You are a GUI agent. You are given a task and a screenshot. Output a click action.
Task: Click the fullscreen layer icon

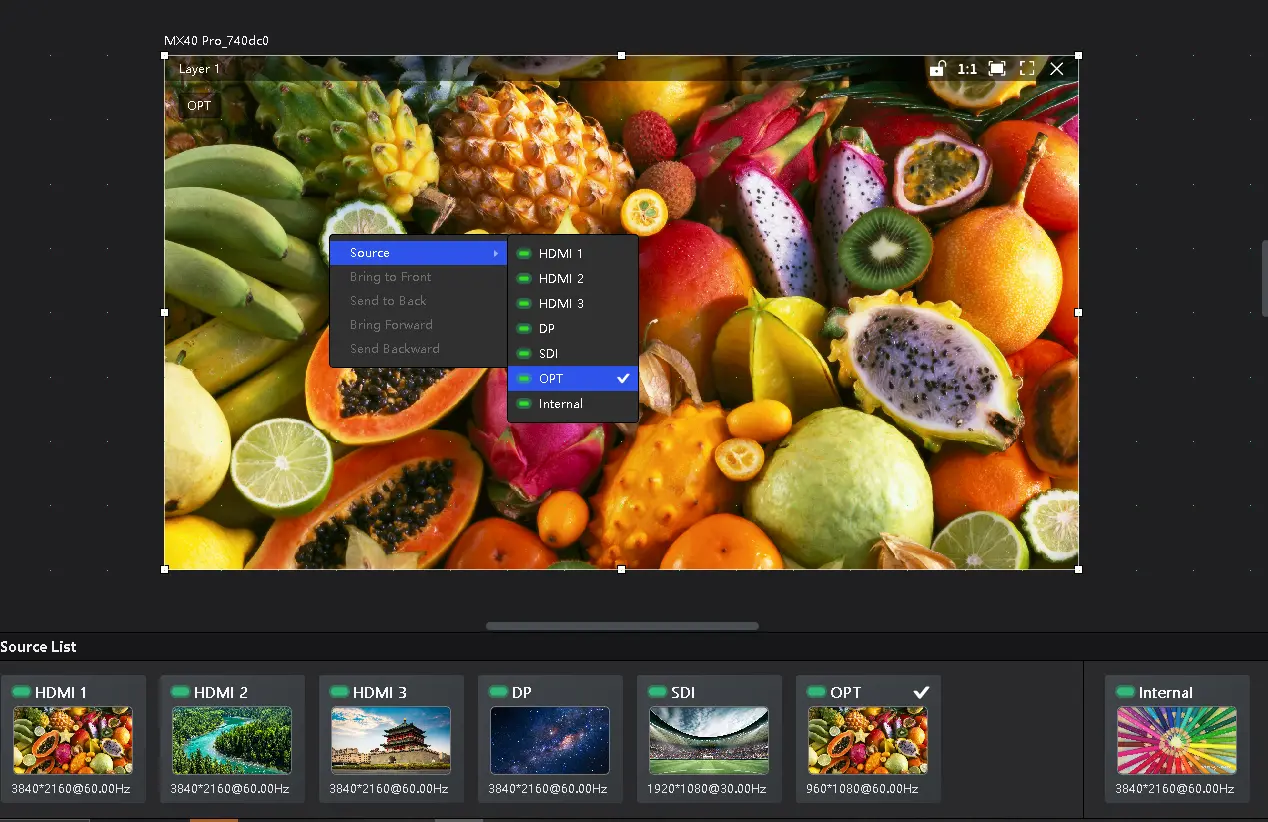[1027, 69]
